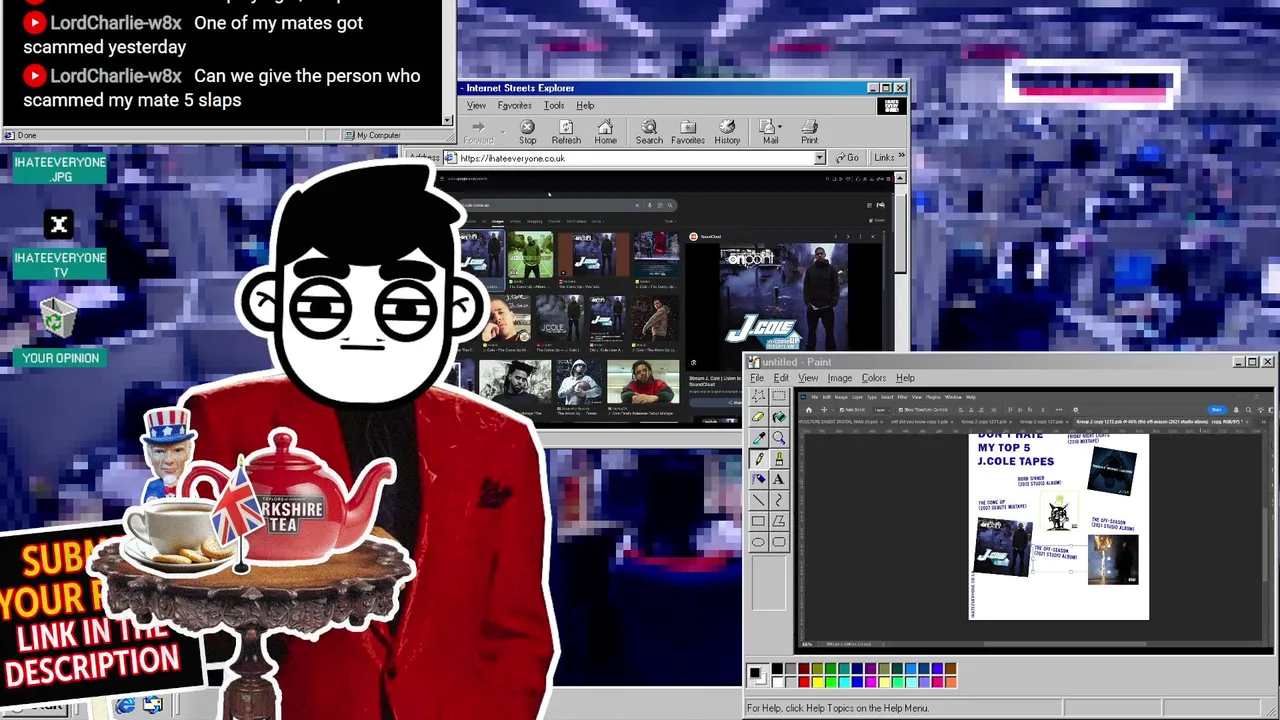Select the Magnifier tool in Paint

click(x=779, y=438)
